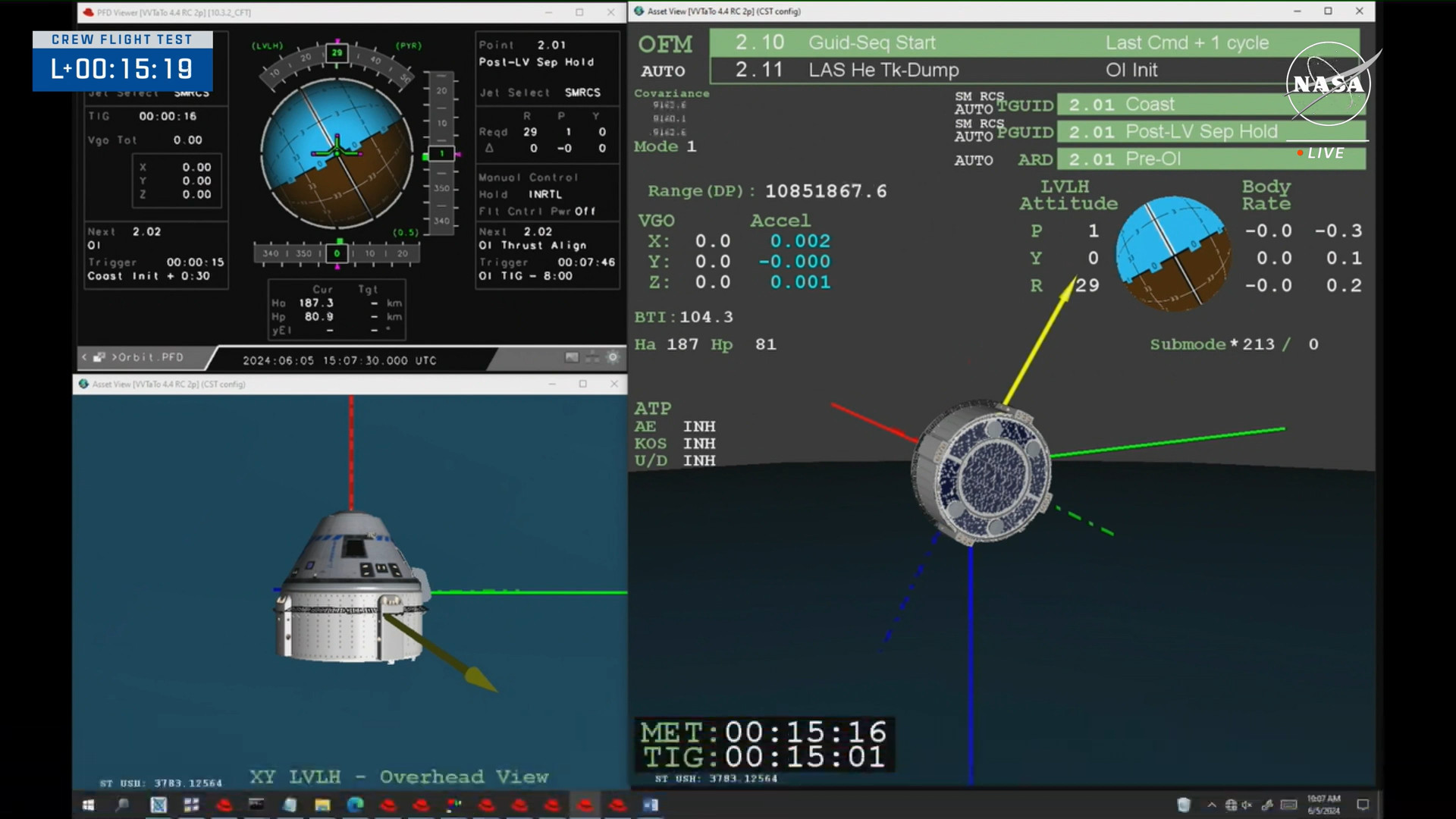1456x819 pixels.
Task: Open the Word icon in the taskbar
Action: pos(651,805)
